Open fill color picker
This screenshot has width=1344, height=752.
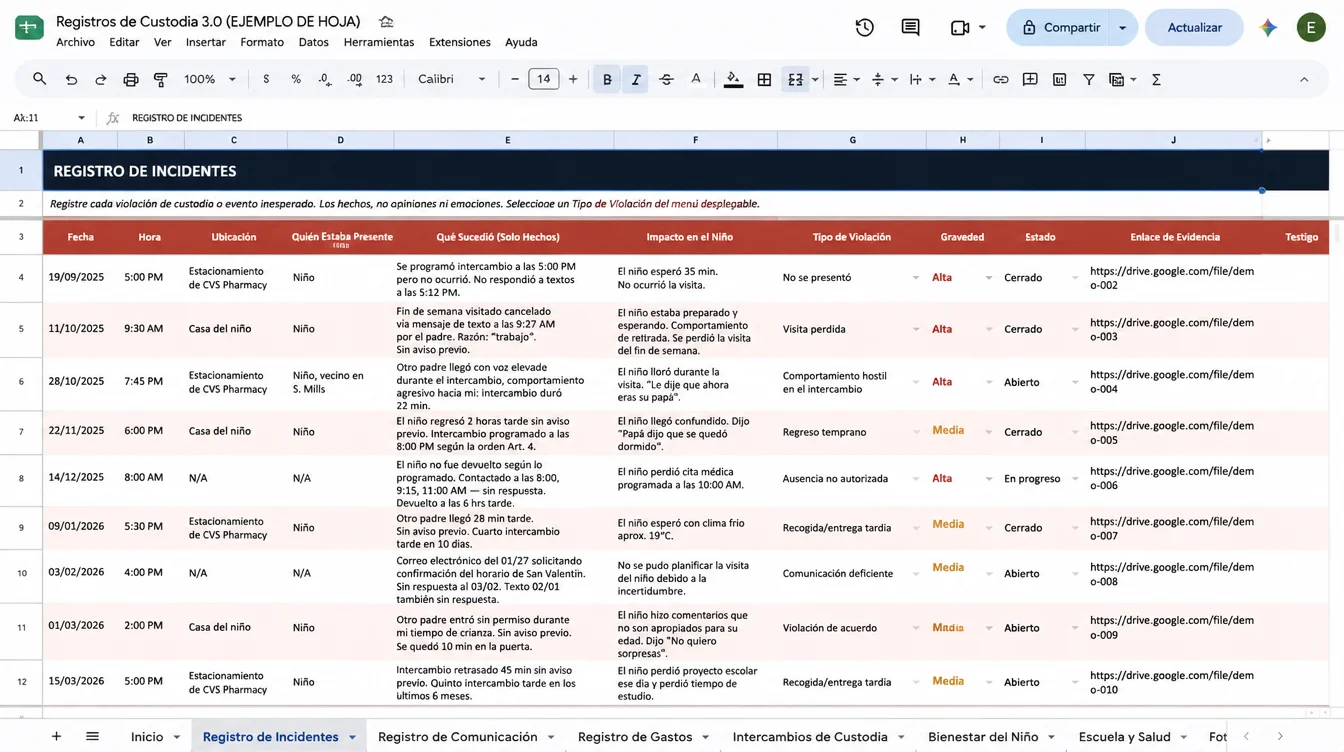734,79
